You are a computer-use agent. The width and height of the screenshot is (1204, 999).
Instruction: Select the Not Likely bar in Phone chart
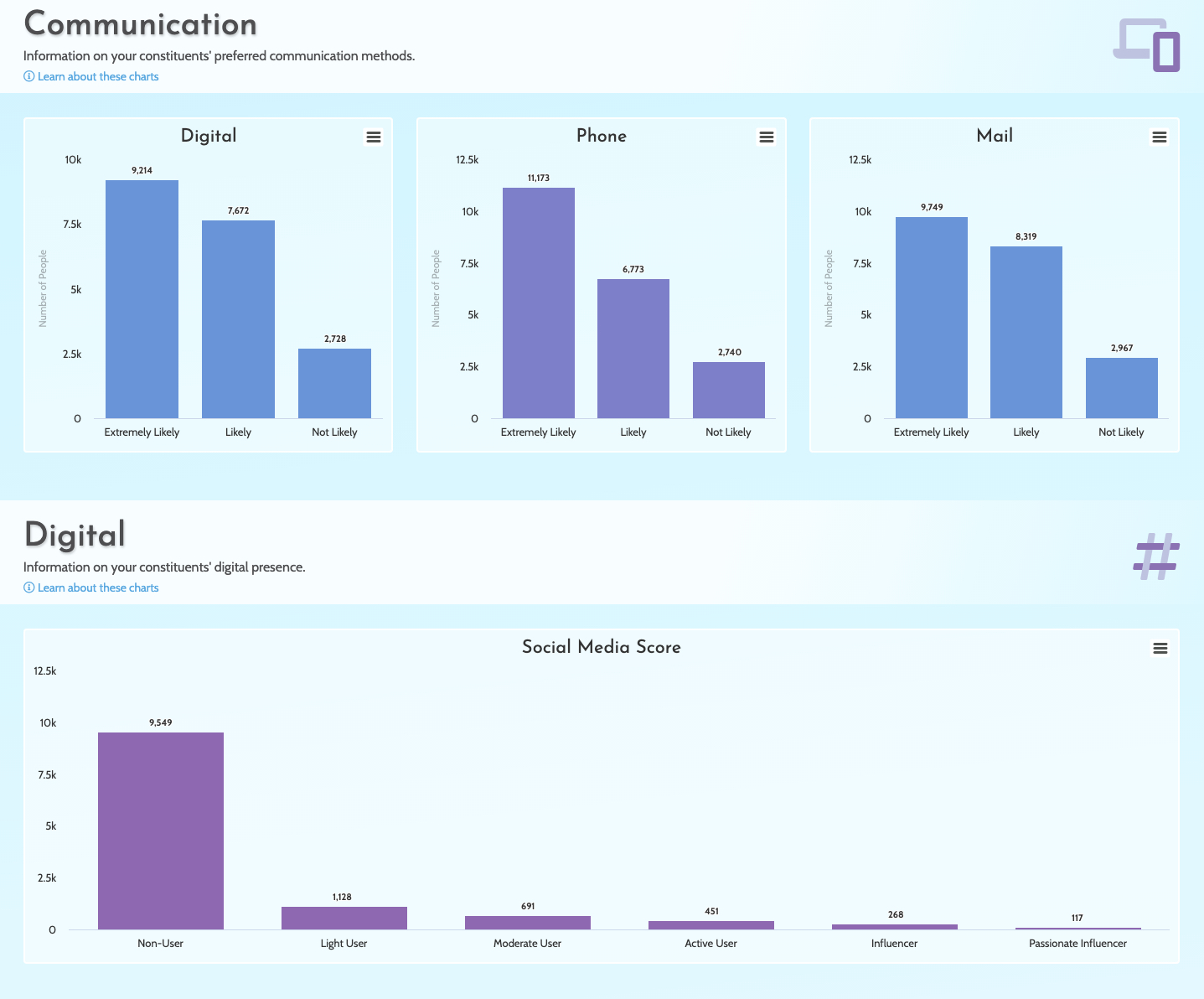point(728,390)
